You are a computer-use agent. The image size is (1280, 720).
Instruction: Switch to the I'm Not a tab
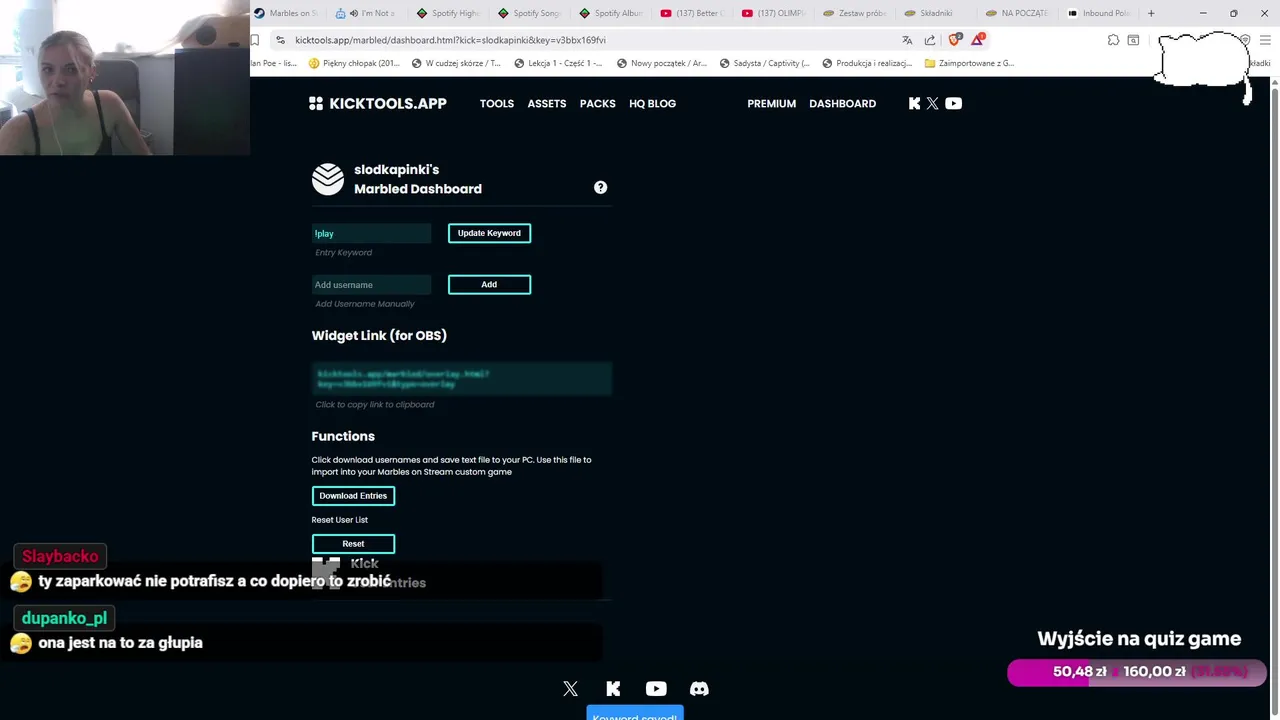[x=367, y=13]
